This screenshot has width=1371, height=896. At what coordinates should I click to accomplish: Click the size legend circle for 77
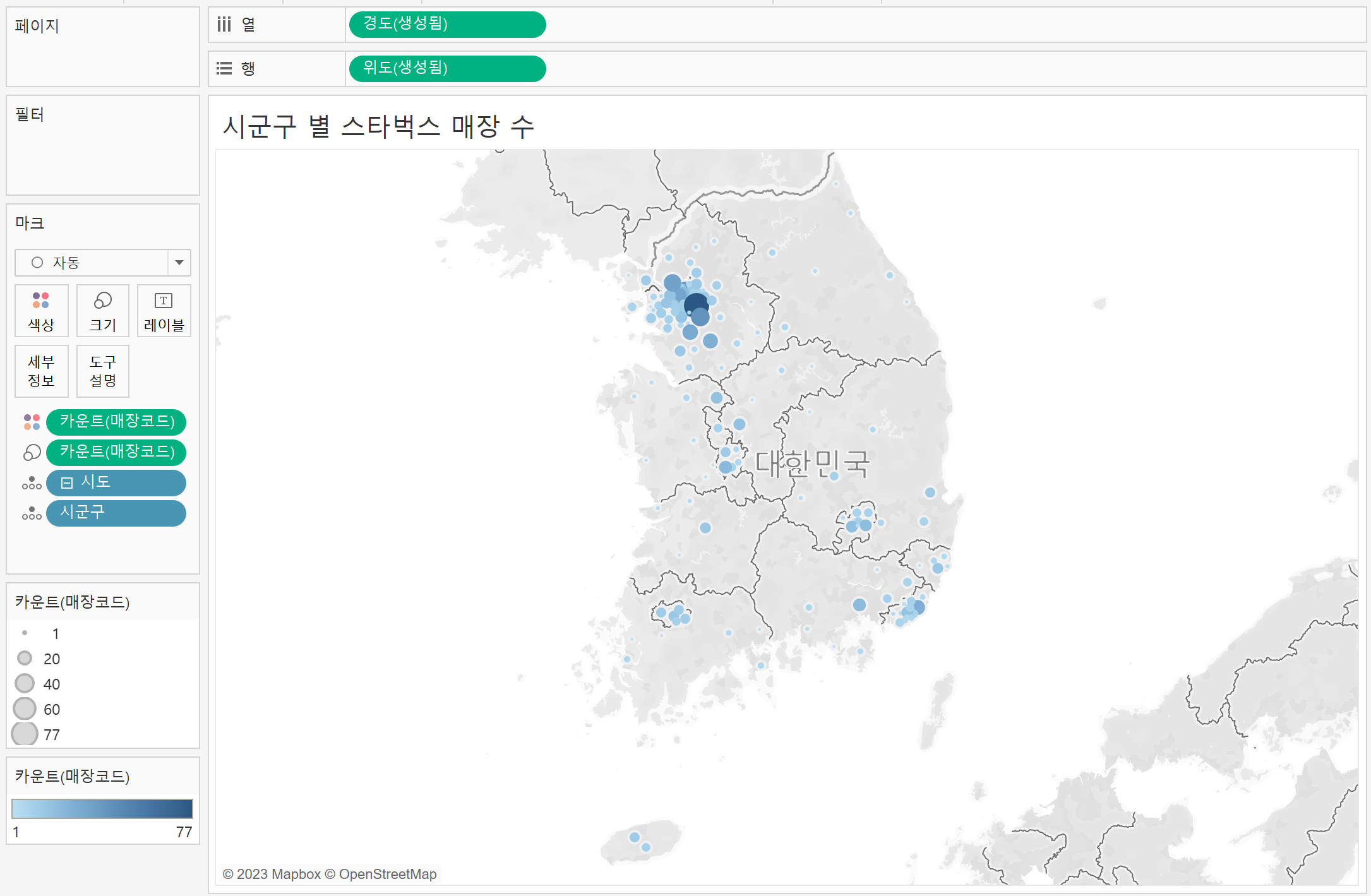25,734
